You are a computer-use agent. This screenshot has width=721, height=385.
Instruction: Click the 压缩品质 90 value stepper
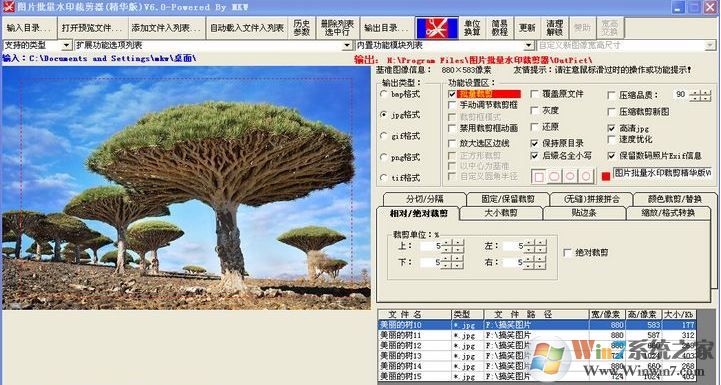701,95
